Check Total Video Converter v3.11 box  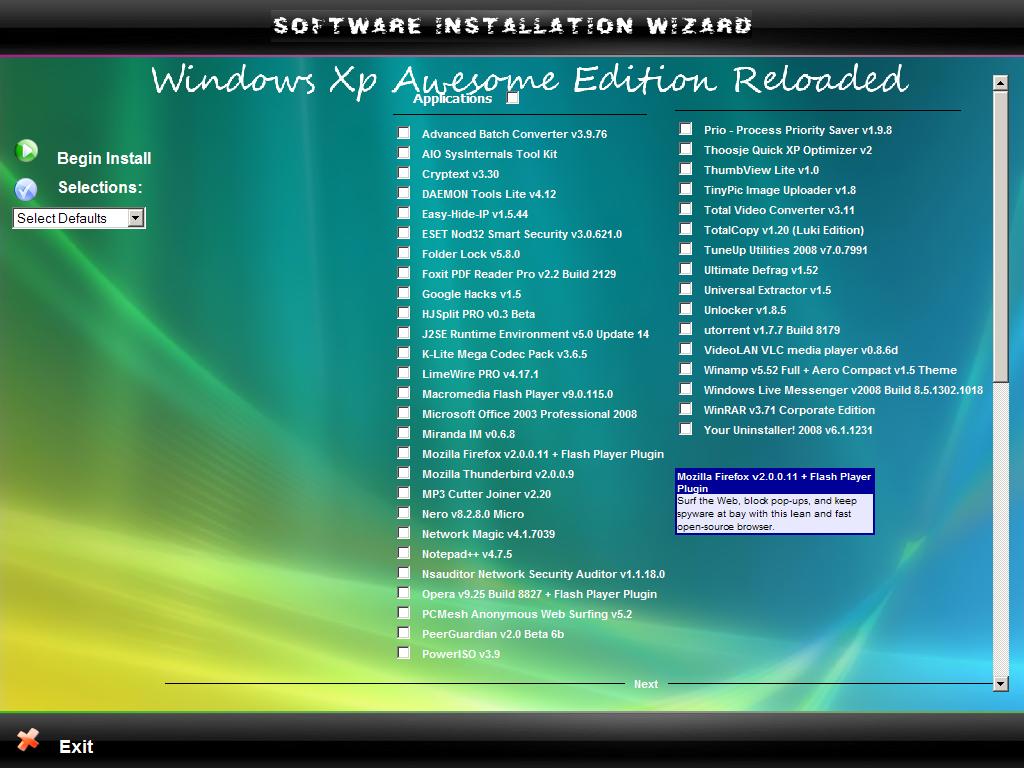click(686, 210)
